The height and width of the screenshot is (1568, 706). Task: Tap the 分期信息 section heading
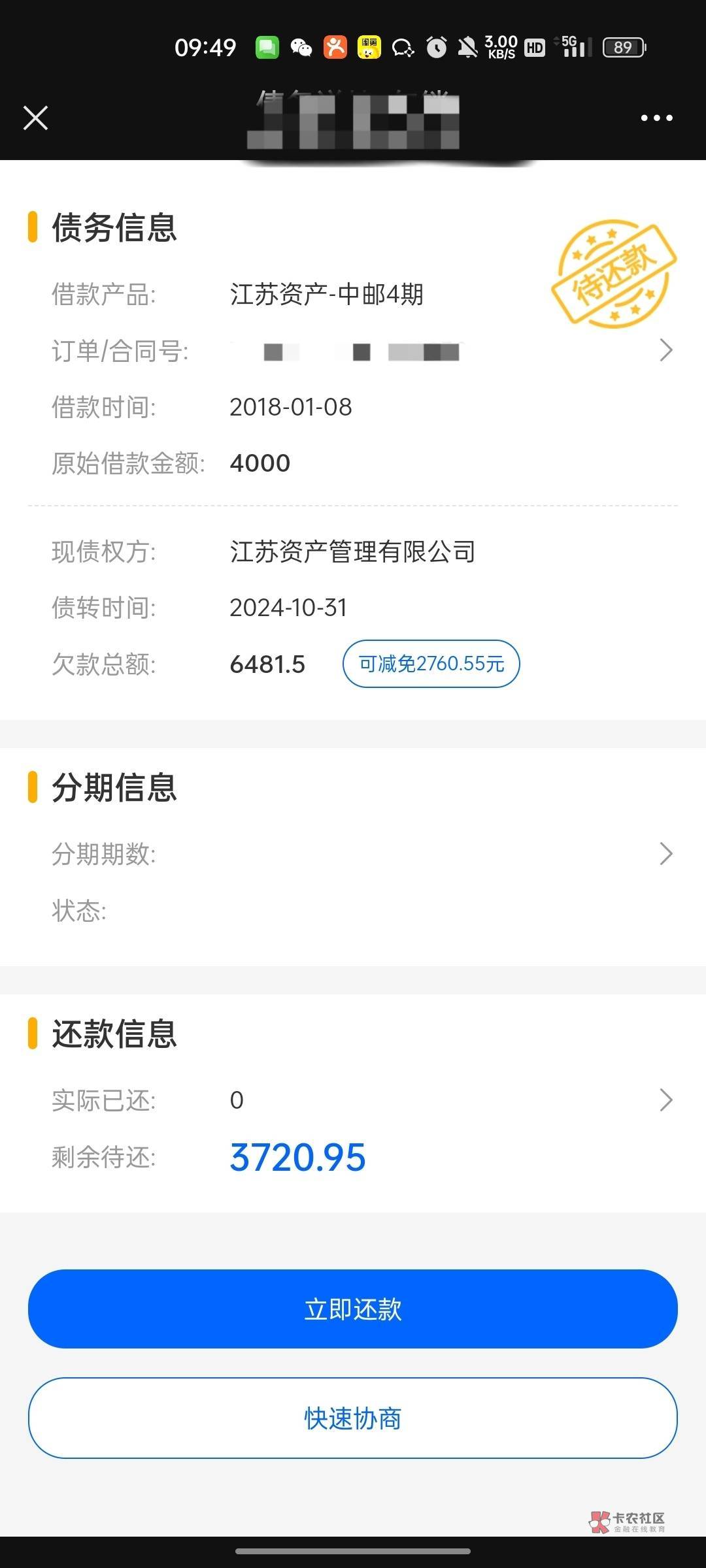(114, 787)
